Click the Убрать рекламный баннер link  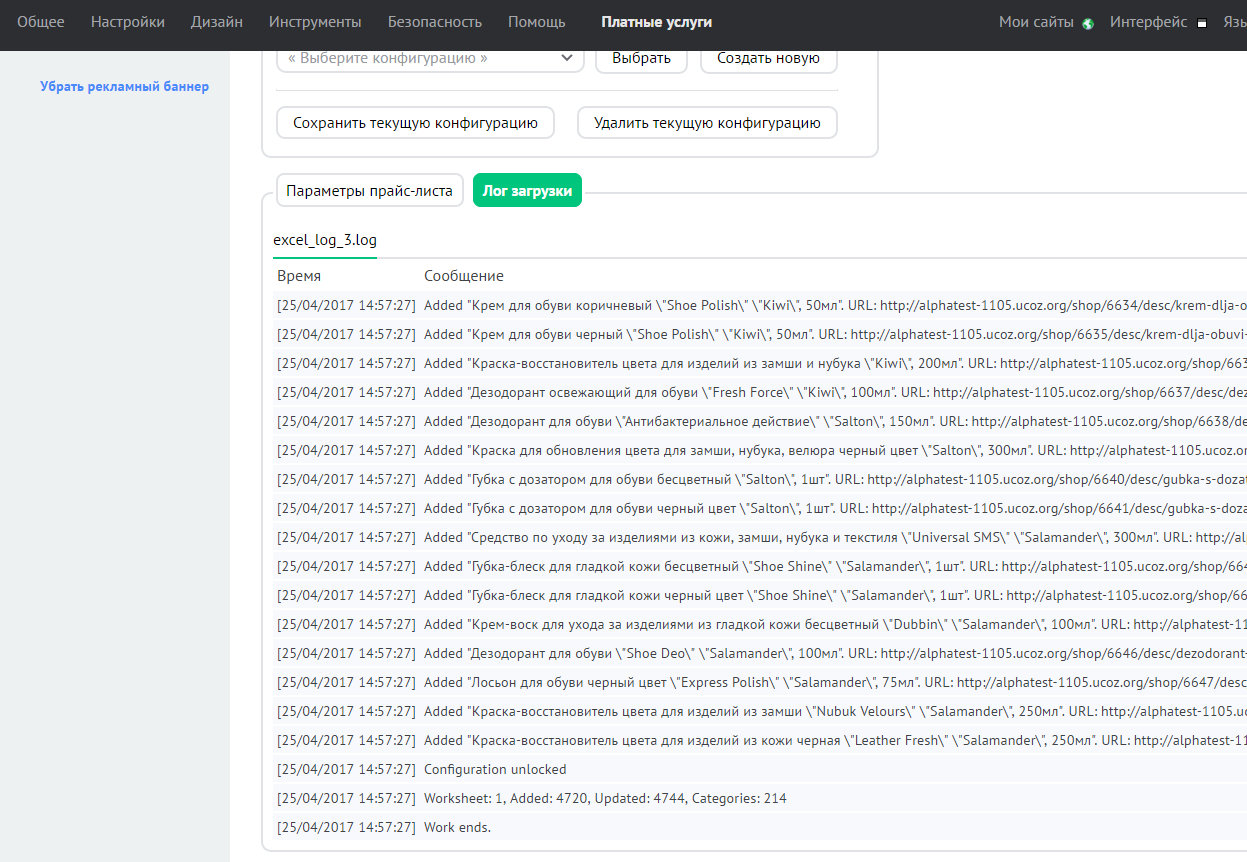(124, 86)
